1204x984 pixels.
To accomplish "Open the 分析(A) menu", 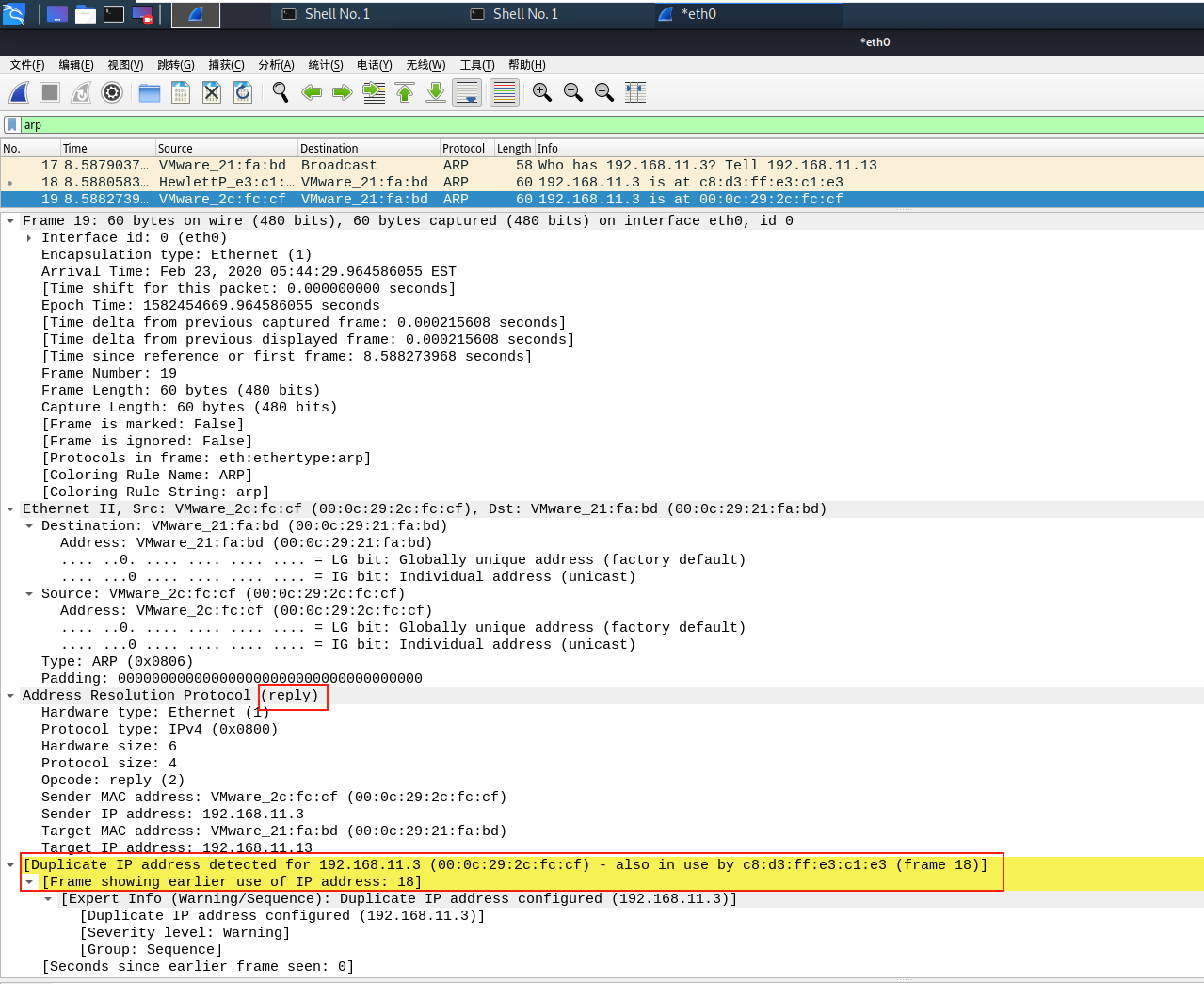I will click(x=274, y=65).
